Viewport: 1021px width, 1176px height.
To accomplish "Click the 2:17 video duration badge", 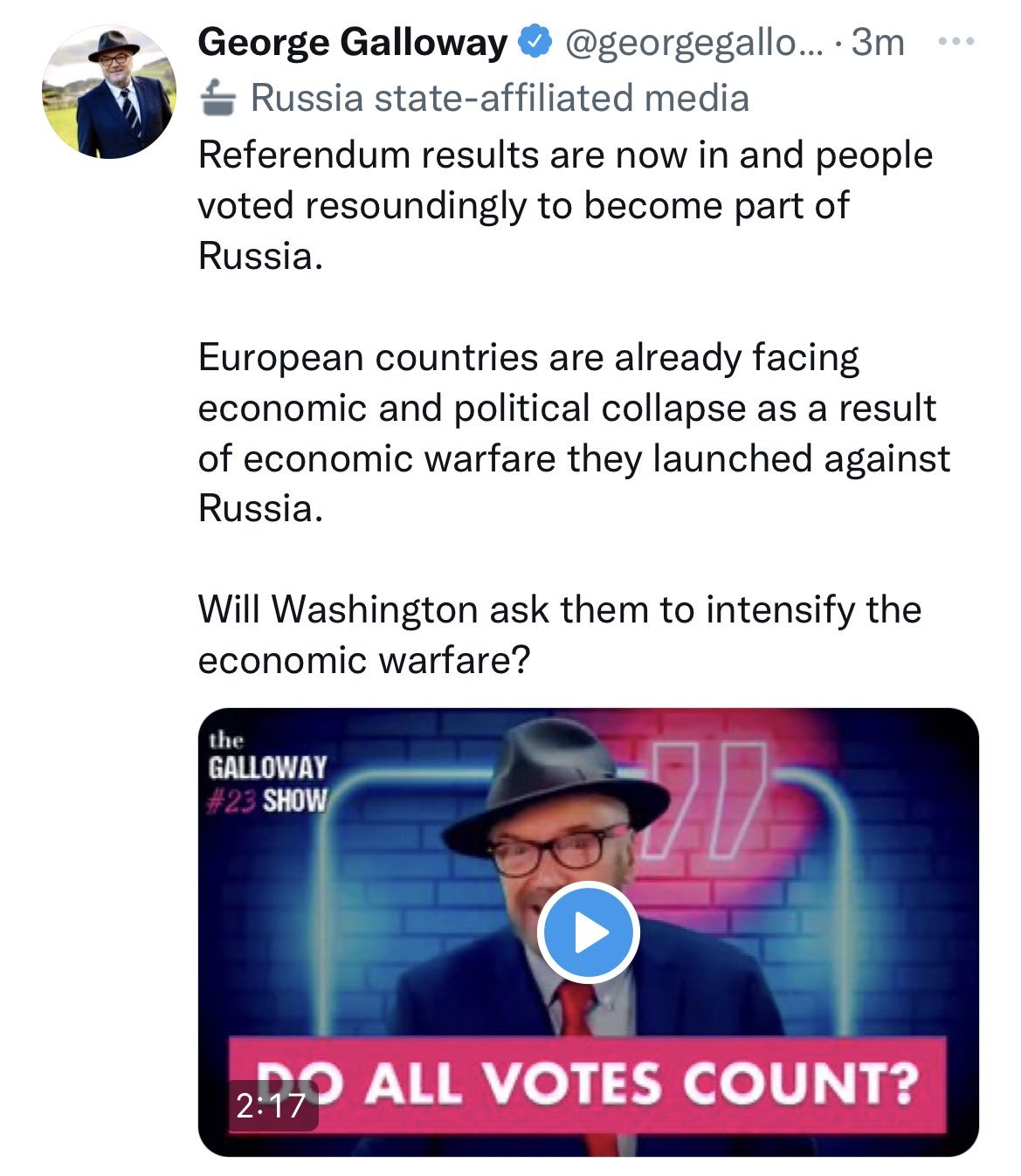I will [x=271, y=1106].
